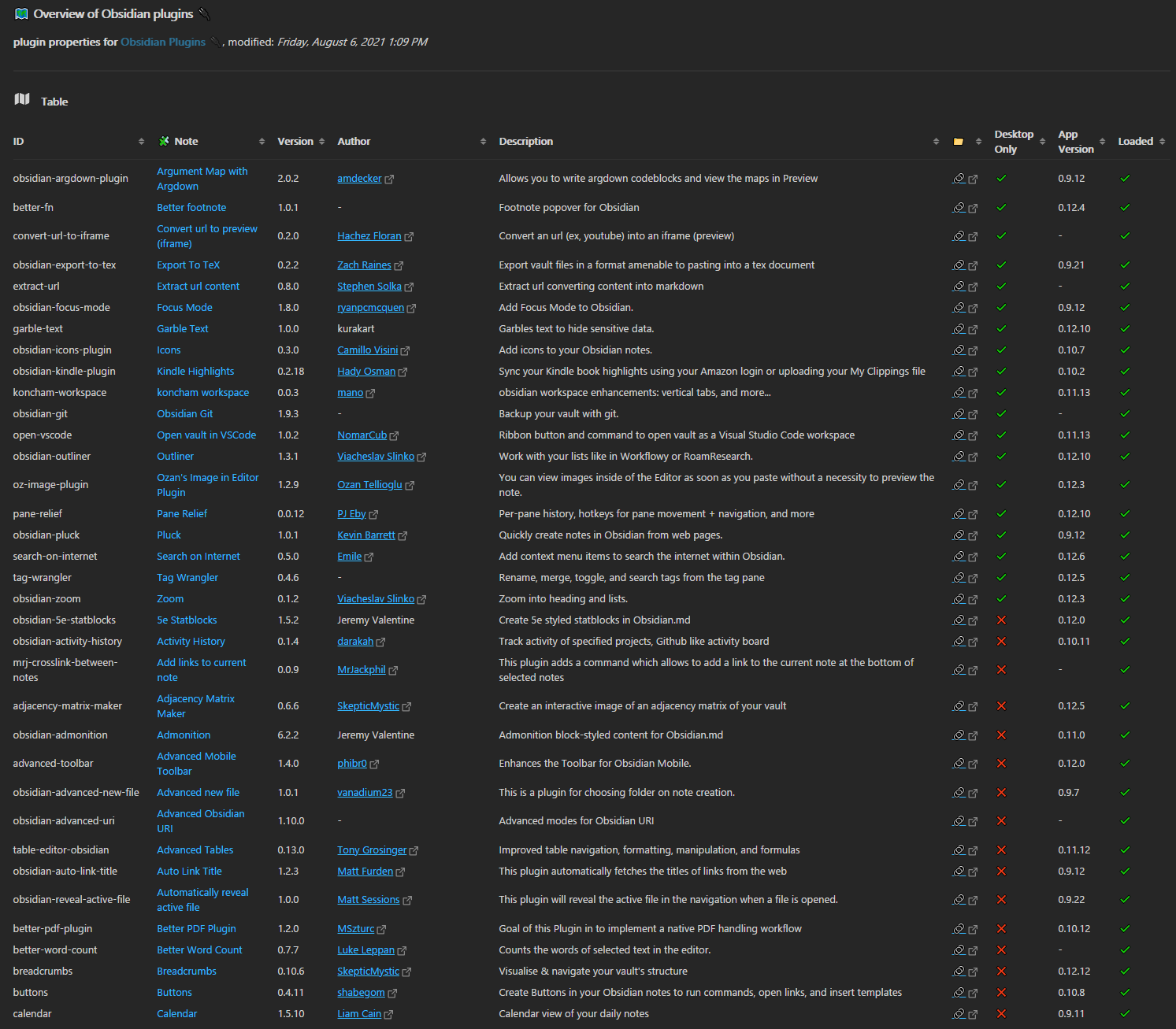
Task: Open author link Camillo Visini
Action: [x=368, y=350]
